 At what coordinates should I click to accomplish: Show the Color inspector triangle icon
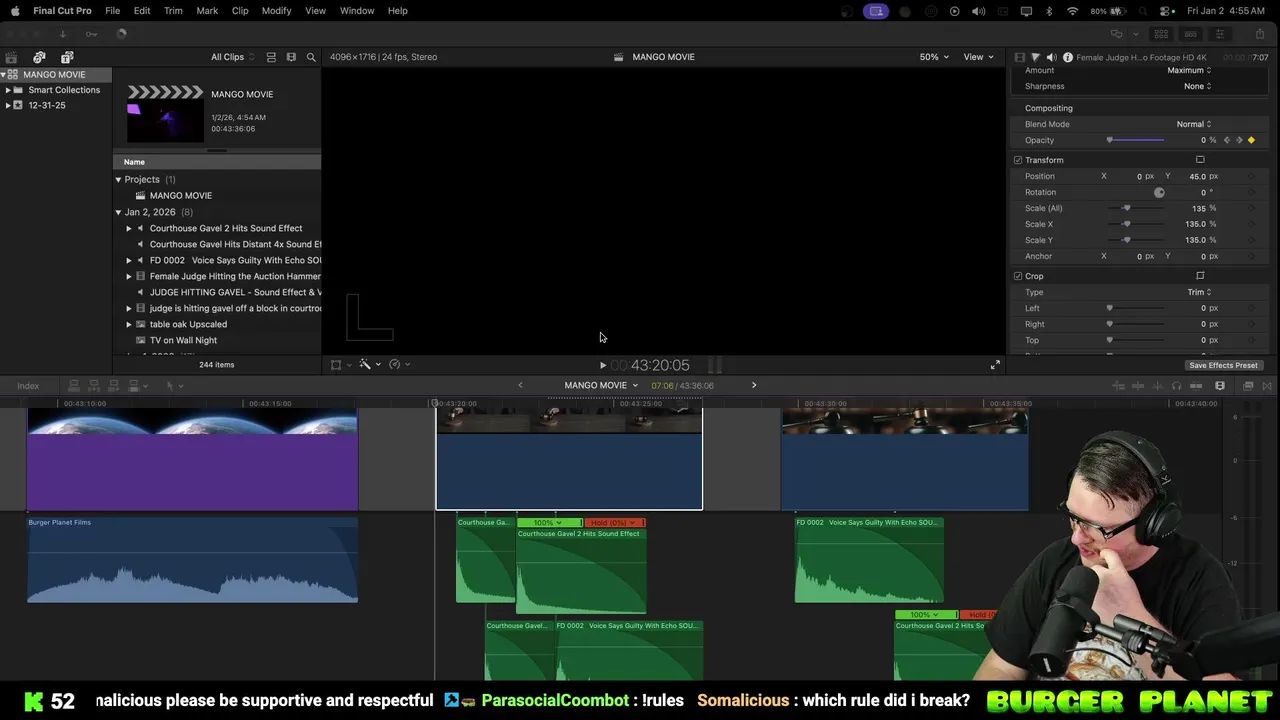pyautogui.click(x=1035, y=57)
